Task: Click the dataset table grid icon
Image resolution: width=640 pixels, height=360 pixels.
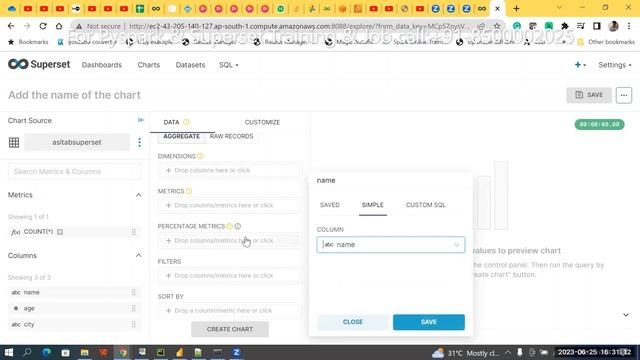Action: (x=14, y=142)
